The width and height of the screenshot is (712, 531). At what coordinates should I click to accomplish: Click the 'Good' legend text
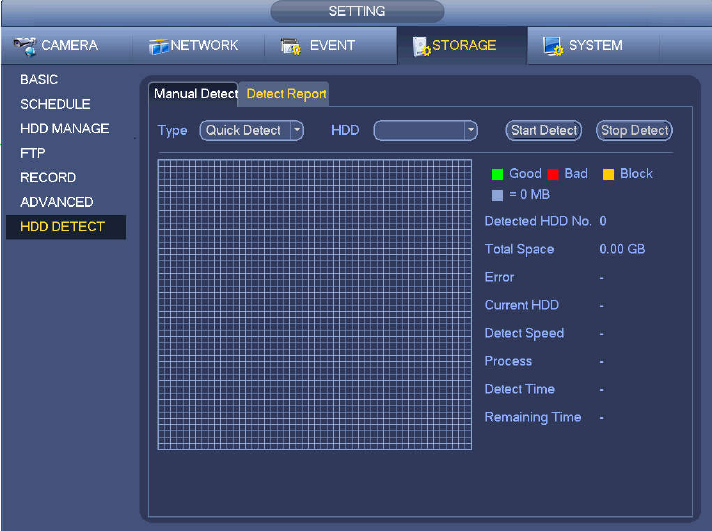coord(525,174)
